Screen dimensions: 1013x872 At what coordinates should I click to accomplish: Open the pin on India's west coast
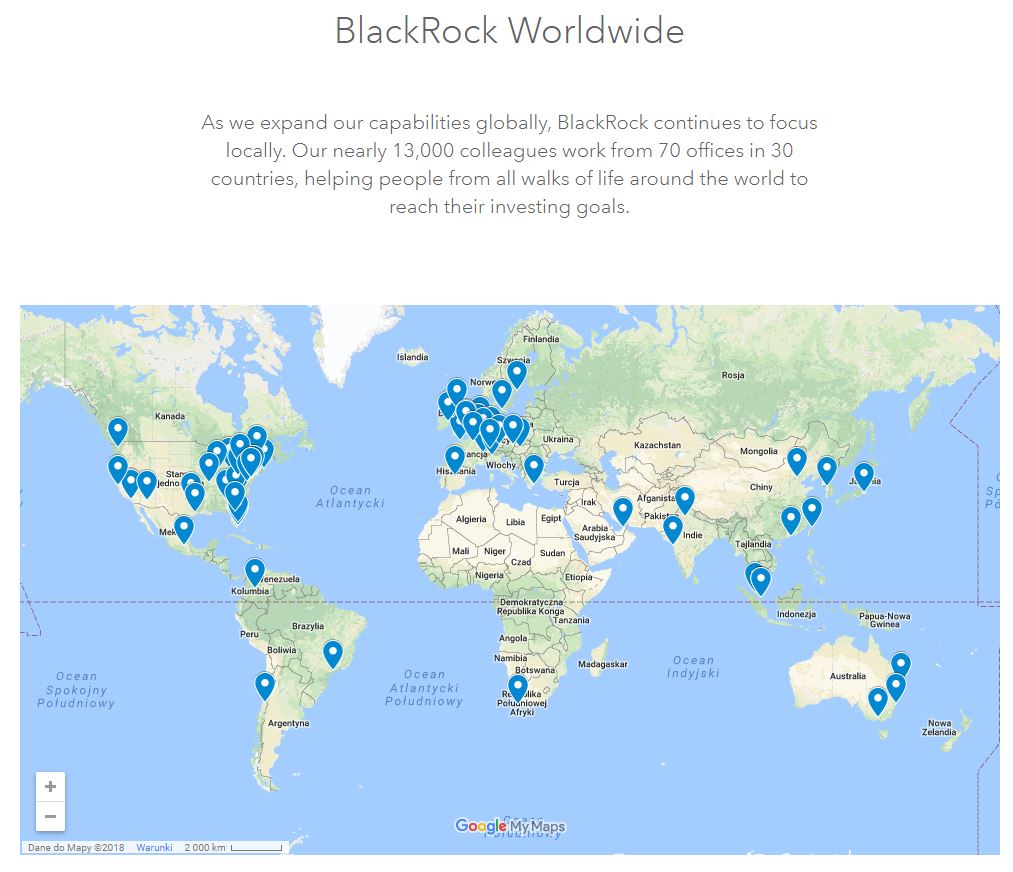coord(673,527)
